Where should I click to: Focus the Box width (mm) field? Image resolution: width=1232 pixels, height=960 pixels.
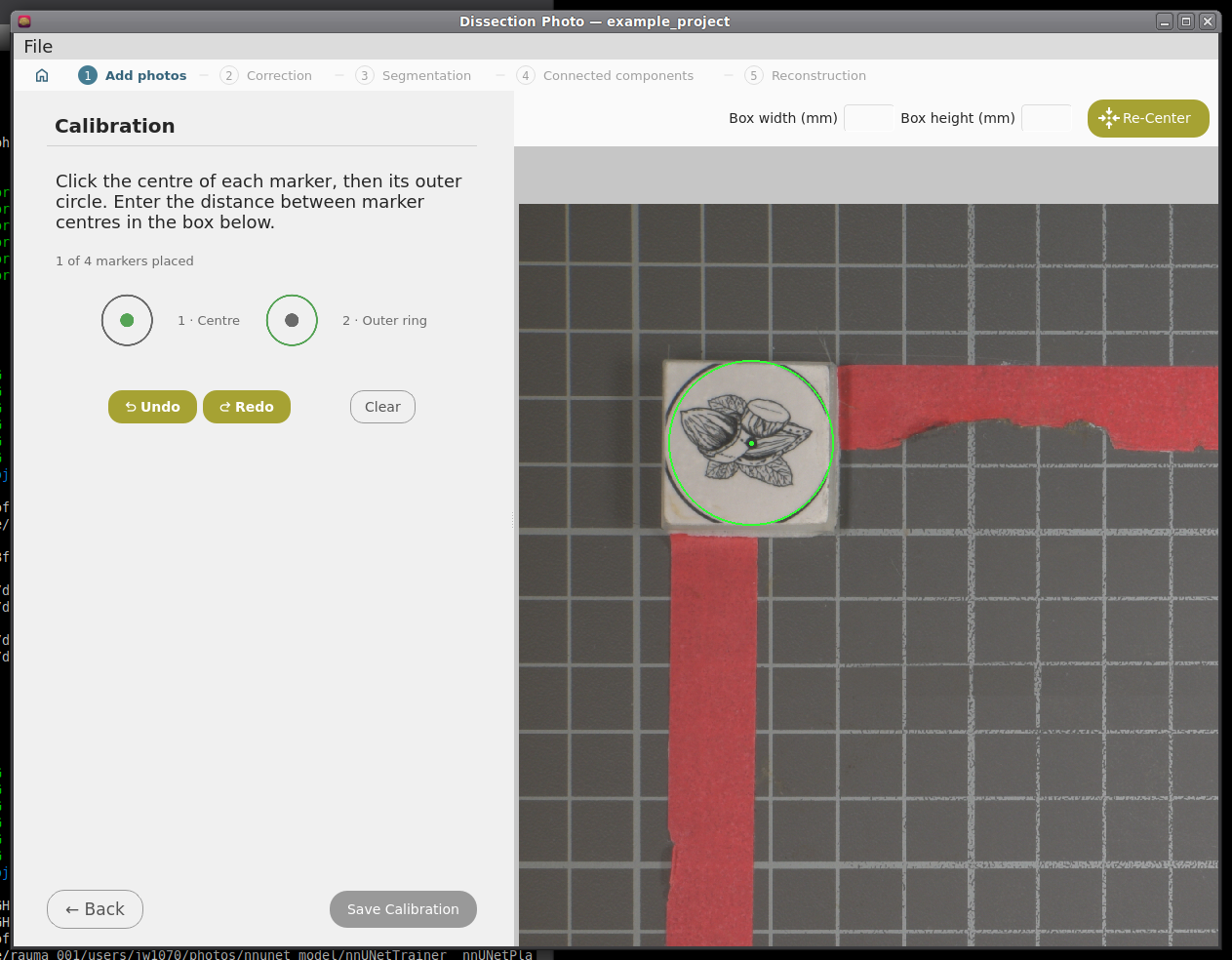(x=868, y=118)
